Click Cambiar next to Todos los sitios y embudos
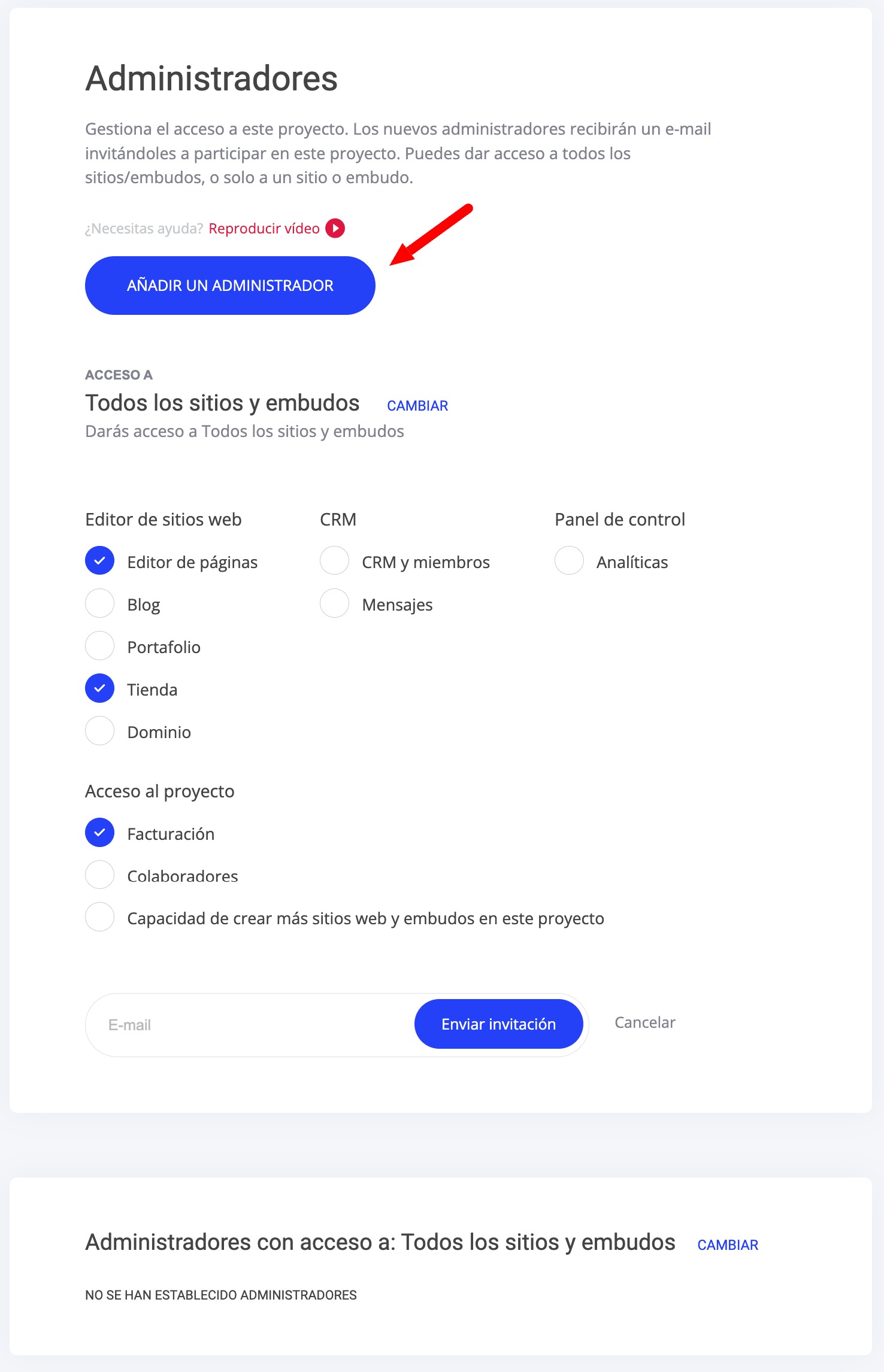This screenshot has height=1372, width=884. (417, 406)
